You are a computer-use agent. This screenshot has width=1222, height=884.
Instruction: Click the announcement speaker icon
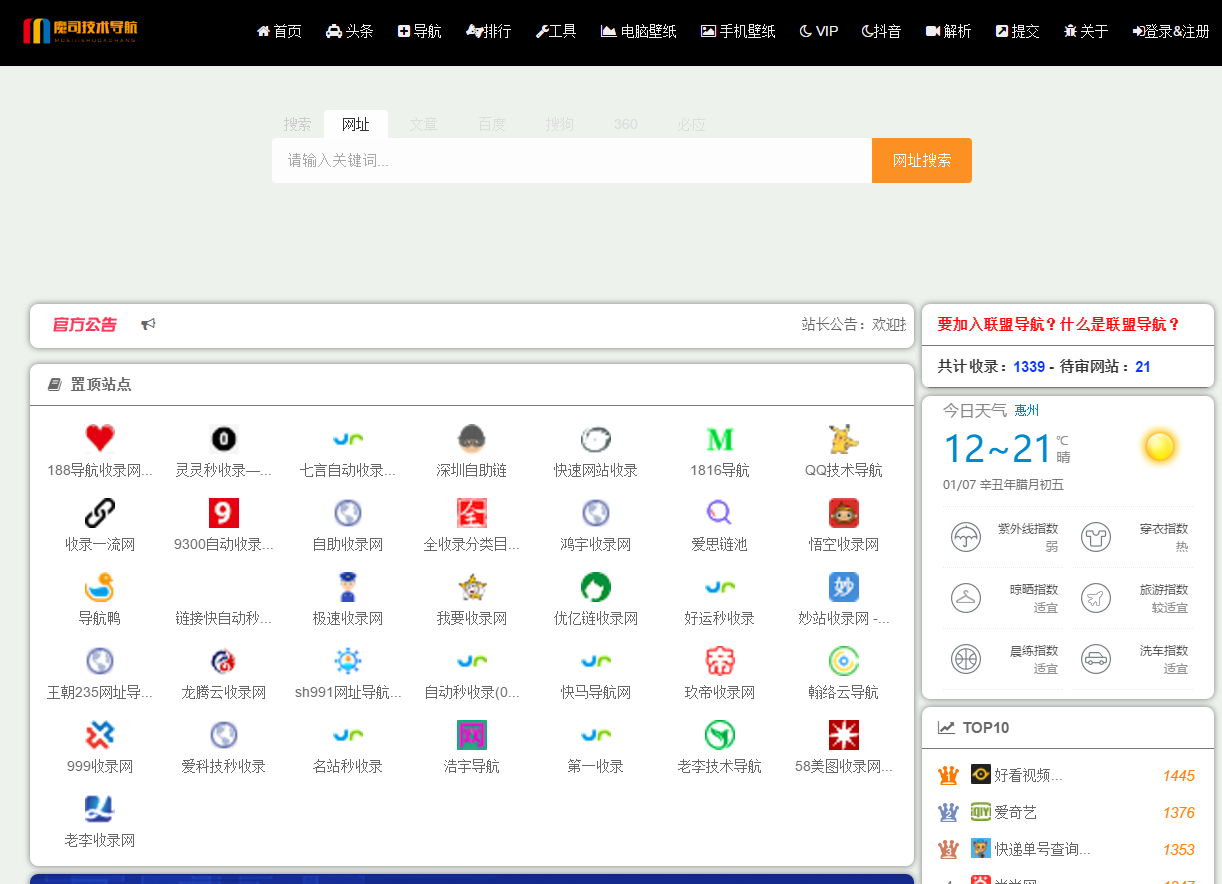coord(148,324)
